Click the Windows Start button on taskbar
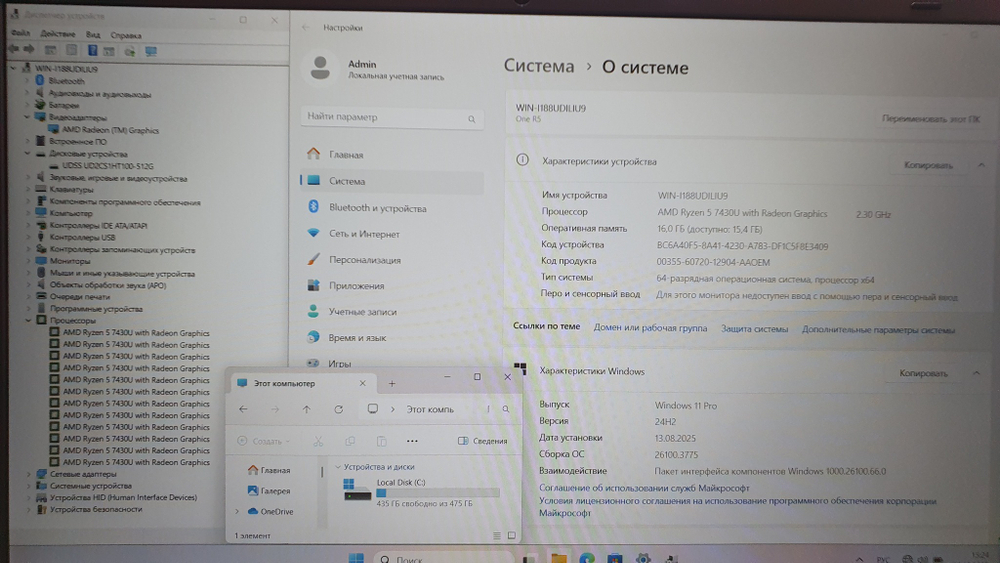The image size is (1000, 563). [x=354, y=557]
